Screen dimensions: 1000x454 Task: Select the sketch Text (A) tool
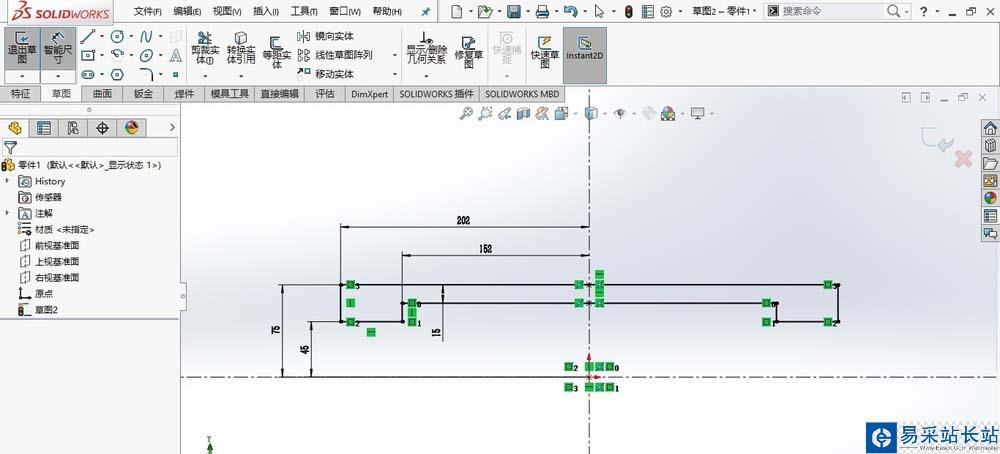[176, 55]
